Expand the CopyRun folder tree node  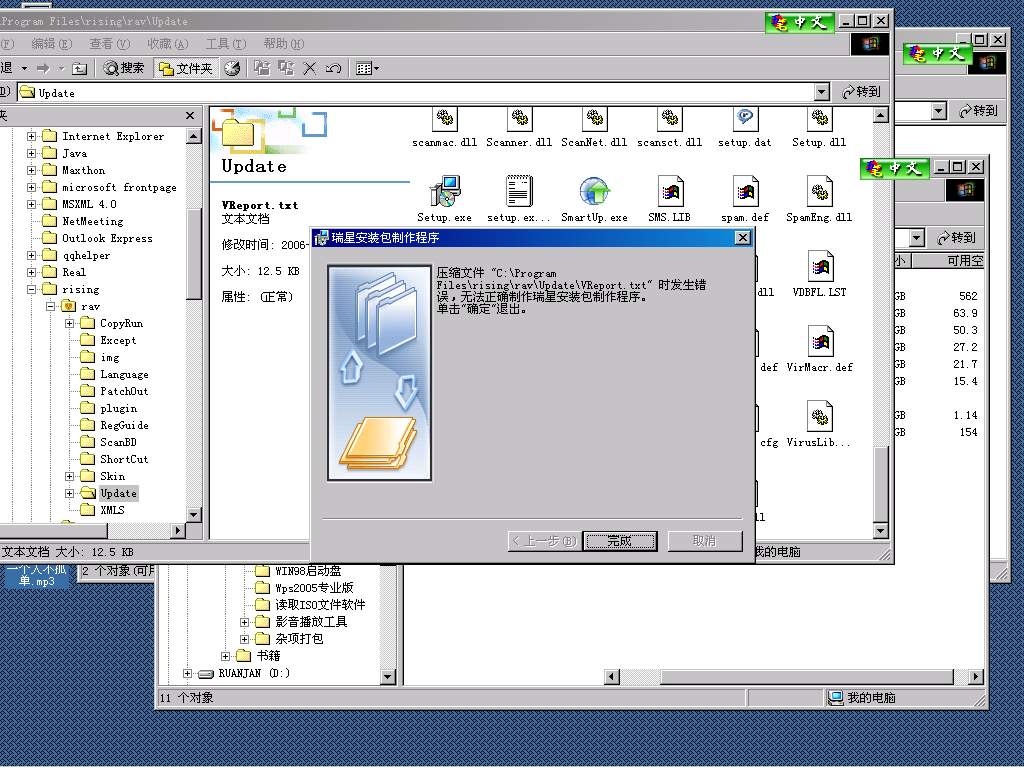[70, 324]
